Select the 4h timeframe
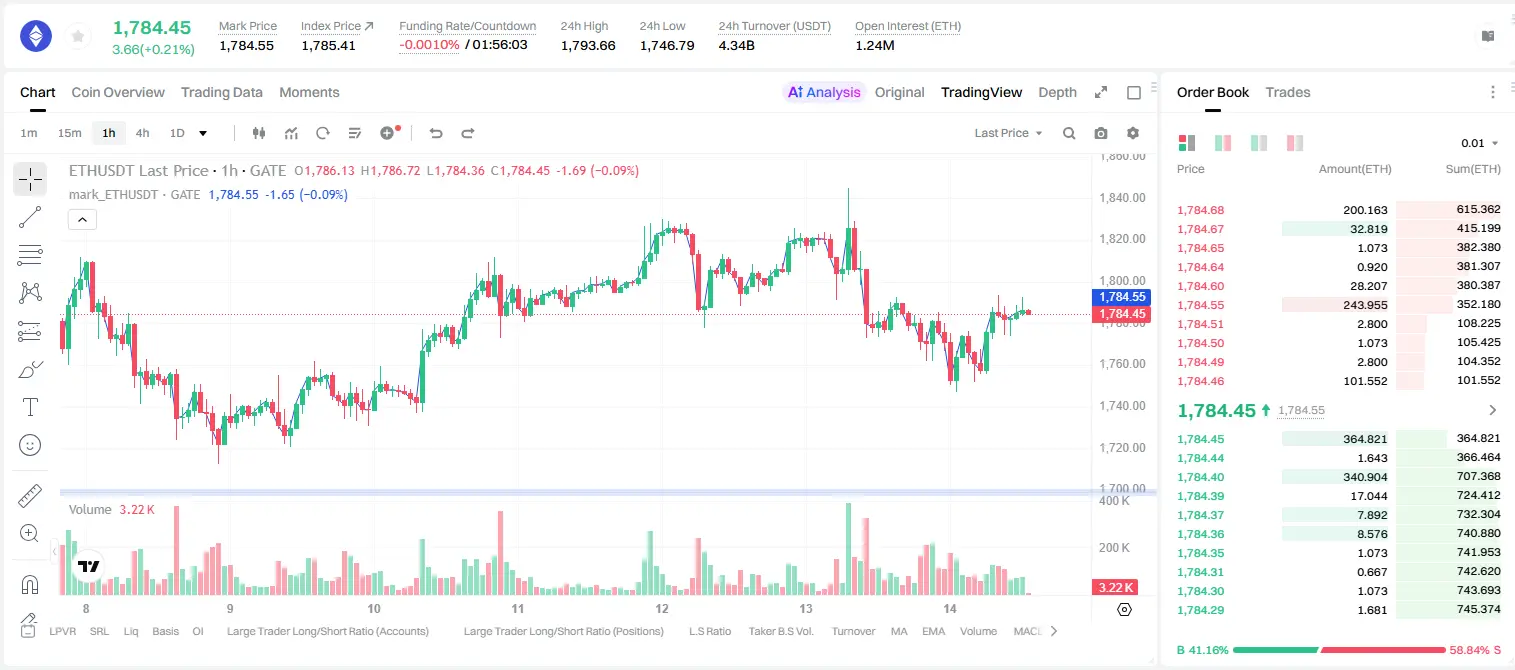The height and width of the screenshot is (670, 1515). 142,133
